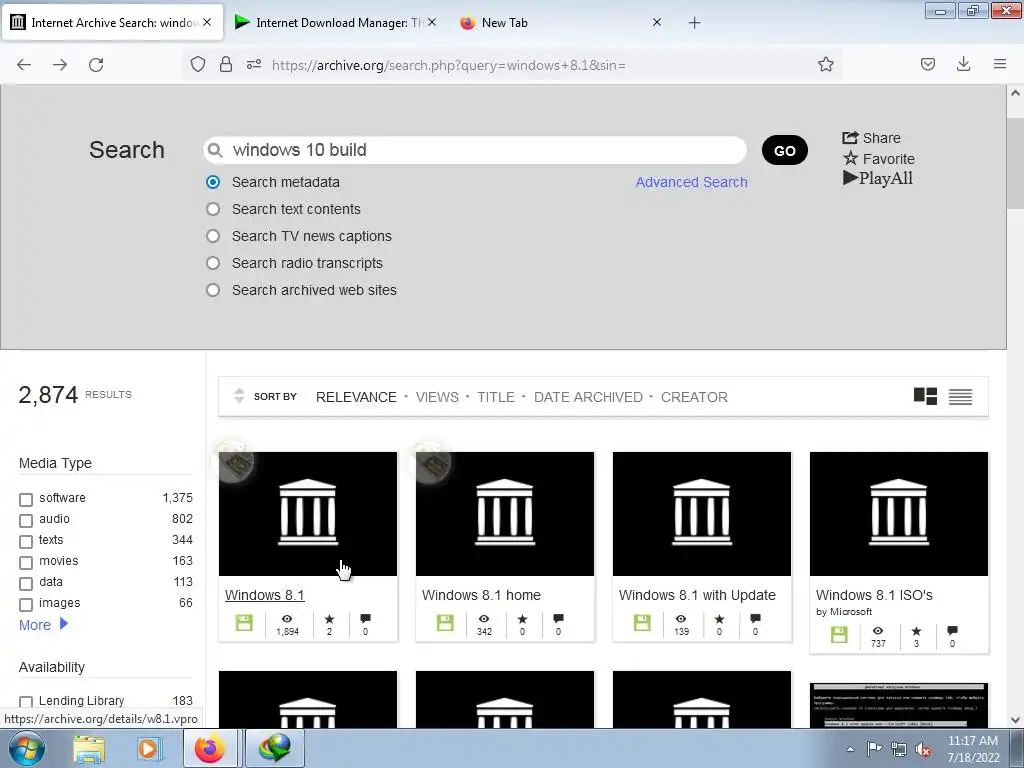Sort results by Date Archived

click(x=588, y=397)
